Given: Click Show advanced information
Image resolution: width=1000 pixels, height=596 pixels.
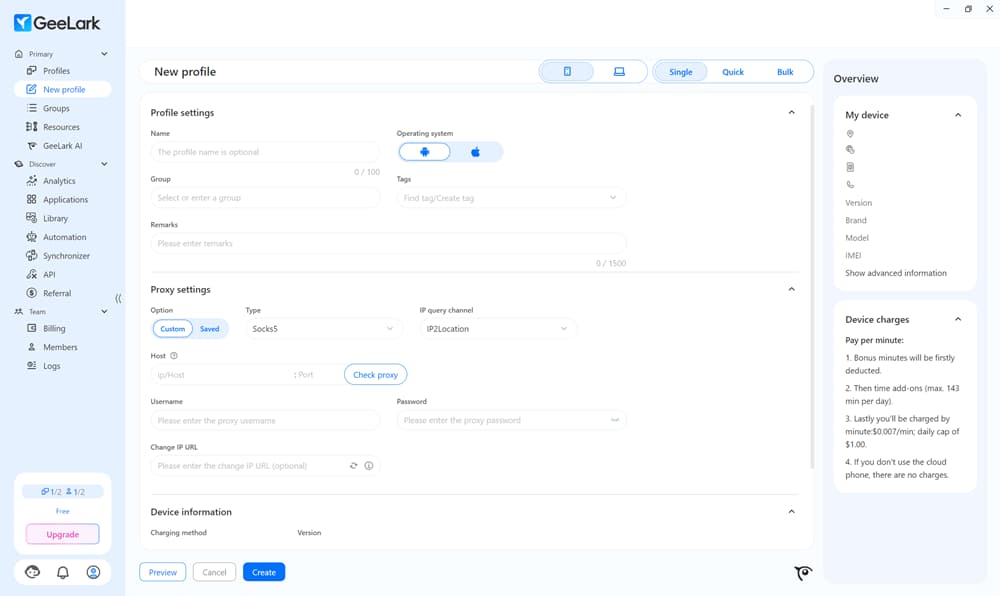Looking at the screenshot, I should tap(897, 272).
